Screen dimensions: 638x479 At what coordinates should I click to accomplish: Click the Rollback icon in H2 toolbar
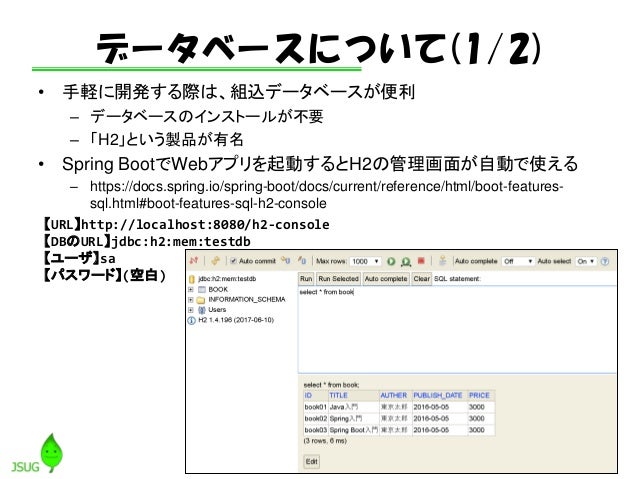(x=302, y=261)
